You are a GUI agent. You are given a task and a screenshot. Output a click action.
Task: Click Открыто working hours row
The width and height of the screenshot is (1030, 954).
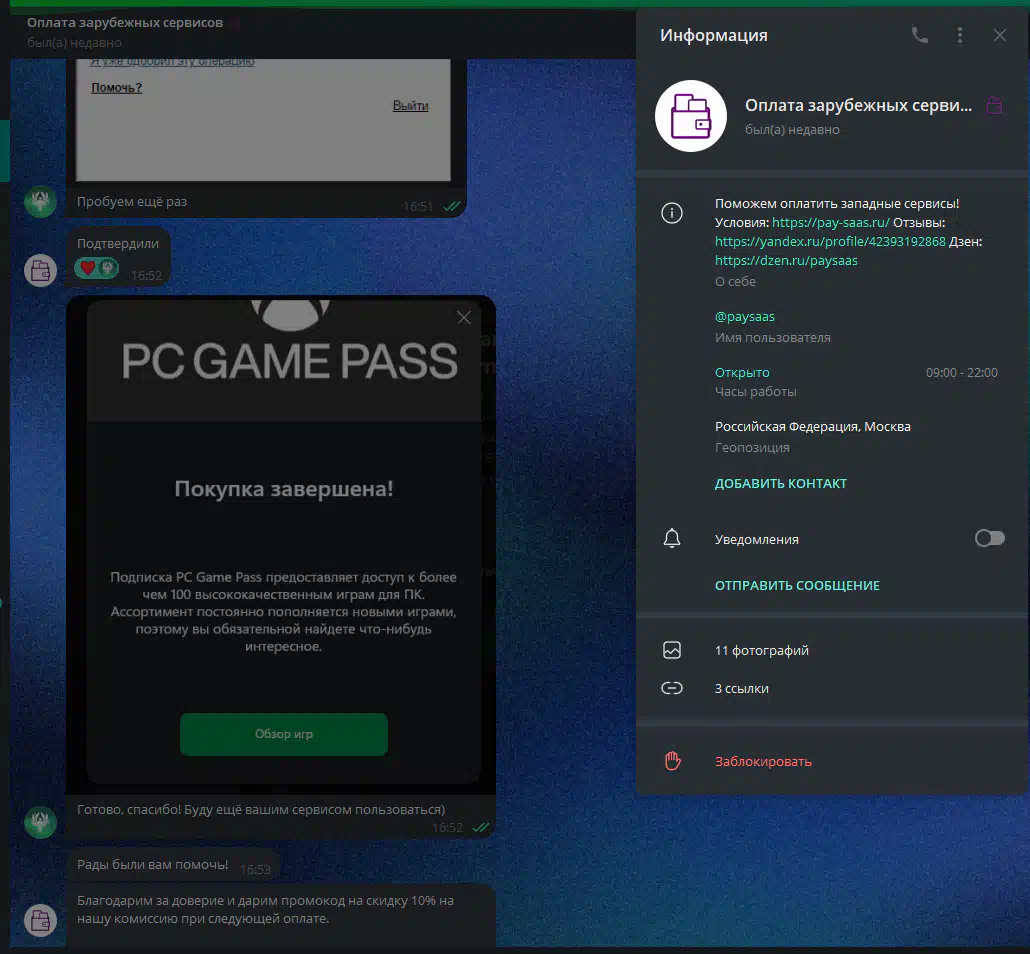pos(856,381)
